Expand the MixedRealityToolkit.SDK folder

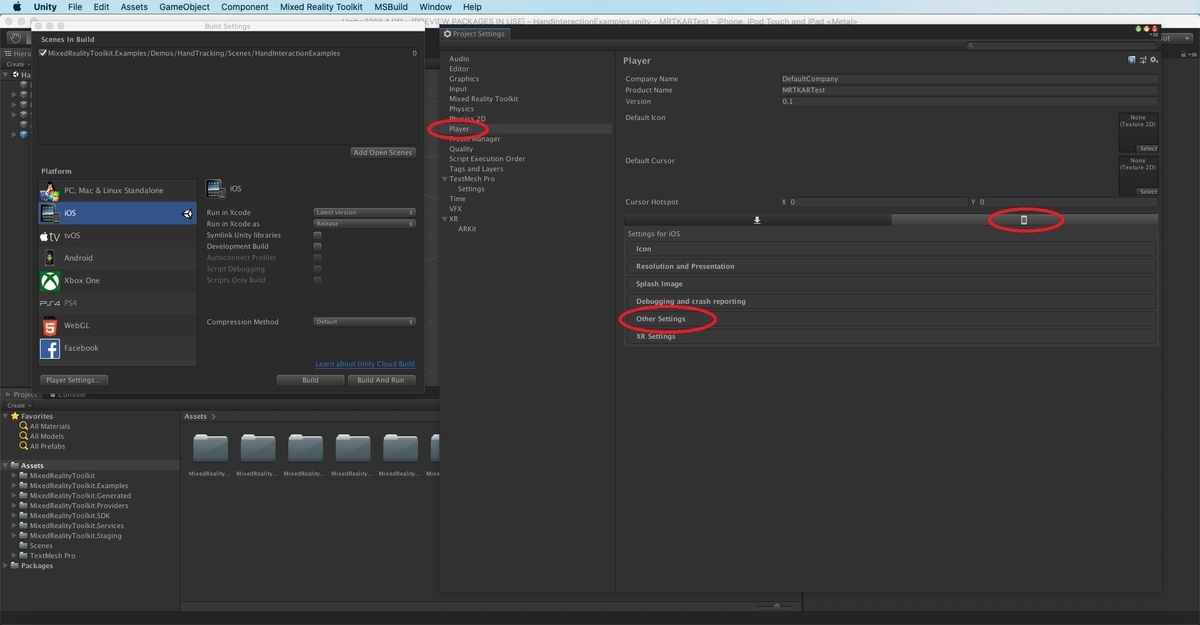coord(14,516)
